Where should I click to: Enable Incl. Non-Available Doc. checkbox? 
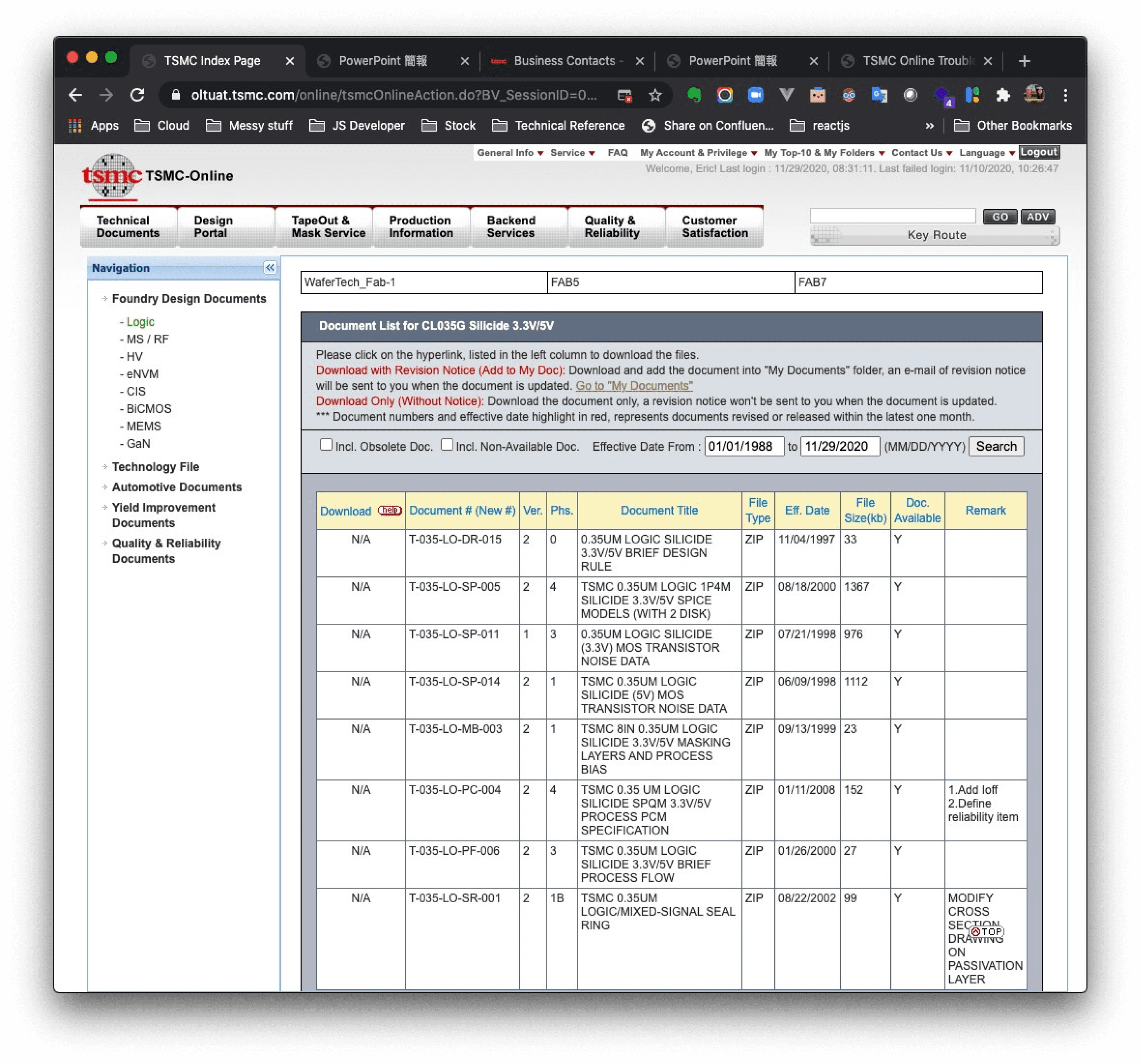(447, 444)
